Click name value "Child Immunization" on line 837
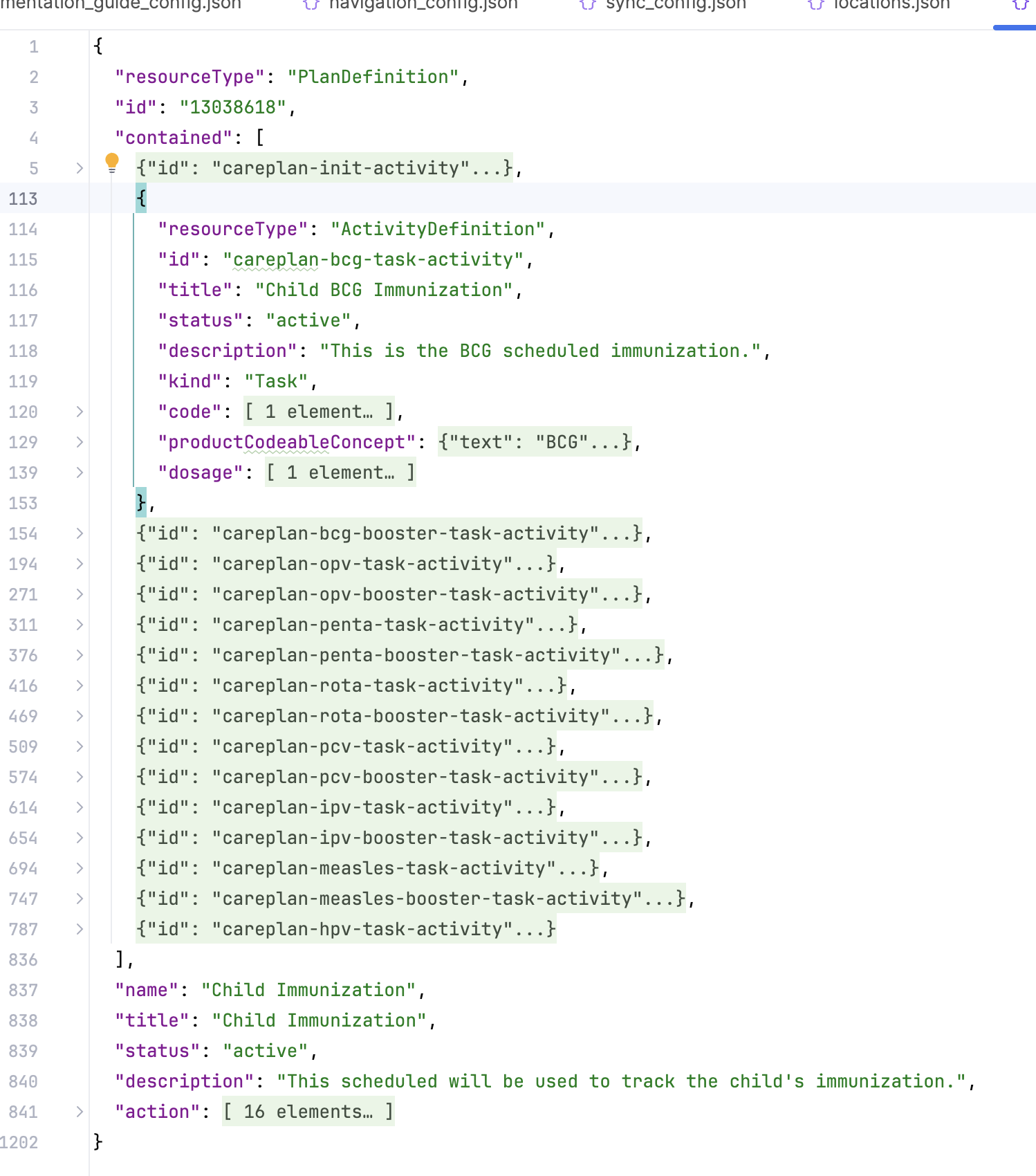 pyautogui.click(x=308, y=990)
